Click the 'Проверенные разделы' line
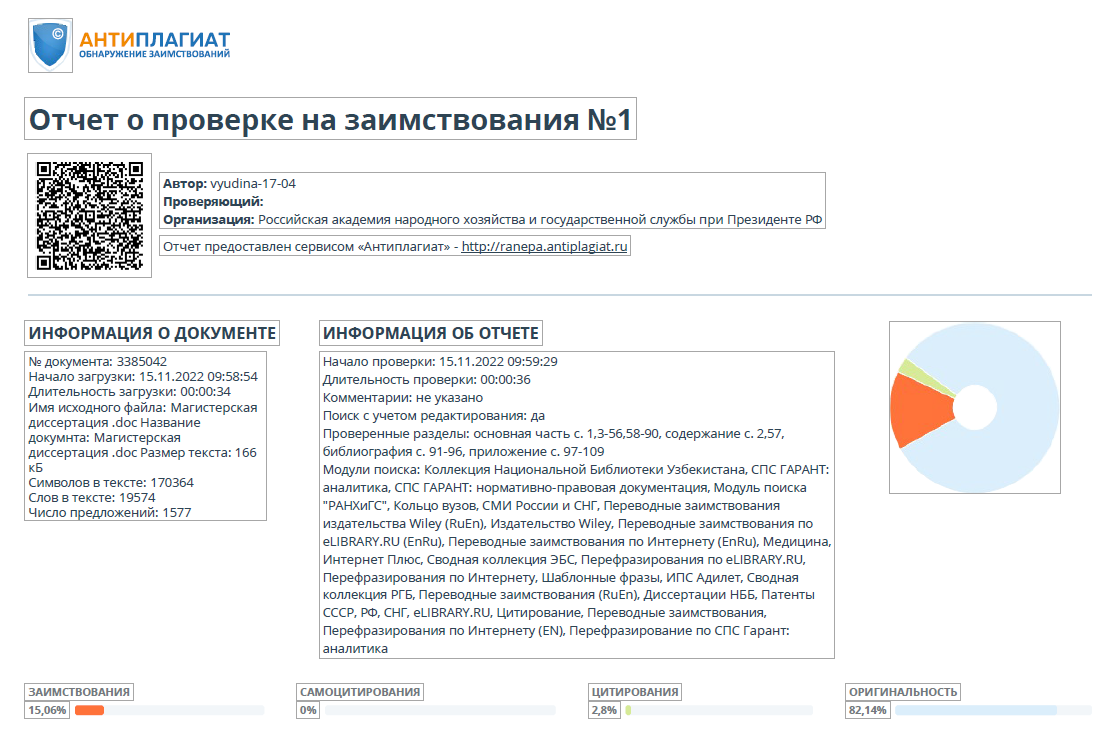 pos(553,442)
